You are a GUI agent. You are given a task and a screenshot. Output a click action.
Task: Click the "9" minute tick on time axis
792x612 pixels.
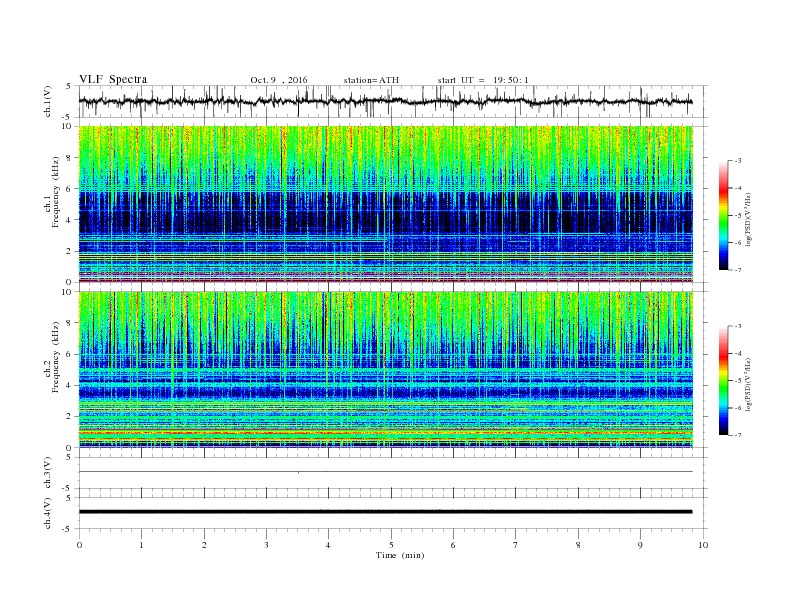(x=640, y=545)
